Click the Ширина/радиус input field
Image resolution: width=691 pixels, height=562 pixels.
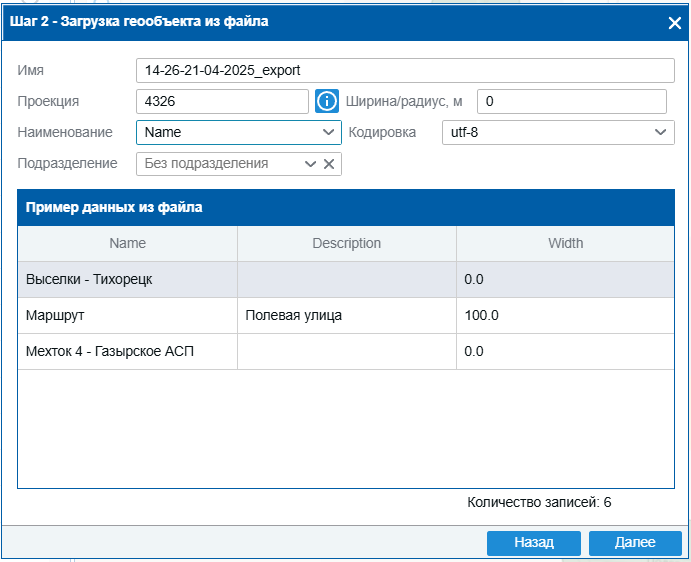pos(571,102)
